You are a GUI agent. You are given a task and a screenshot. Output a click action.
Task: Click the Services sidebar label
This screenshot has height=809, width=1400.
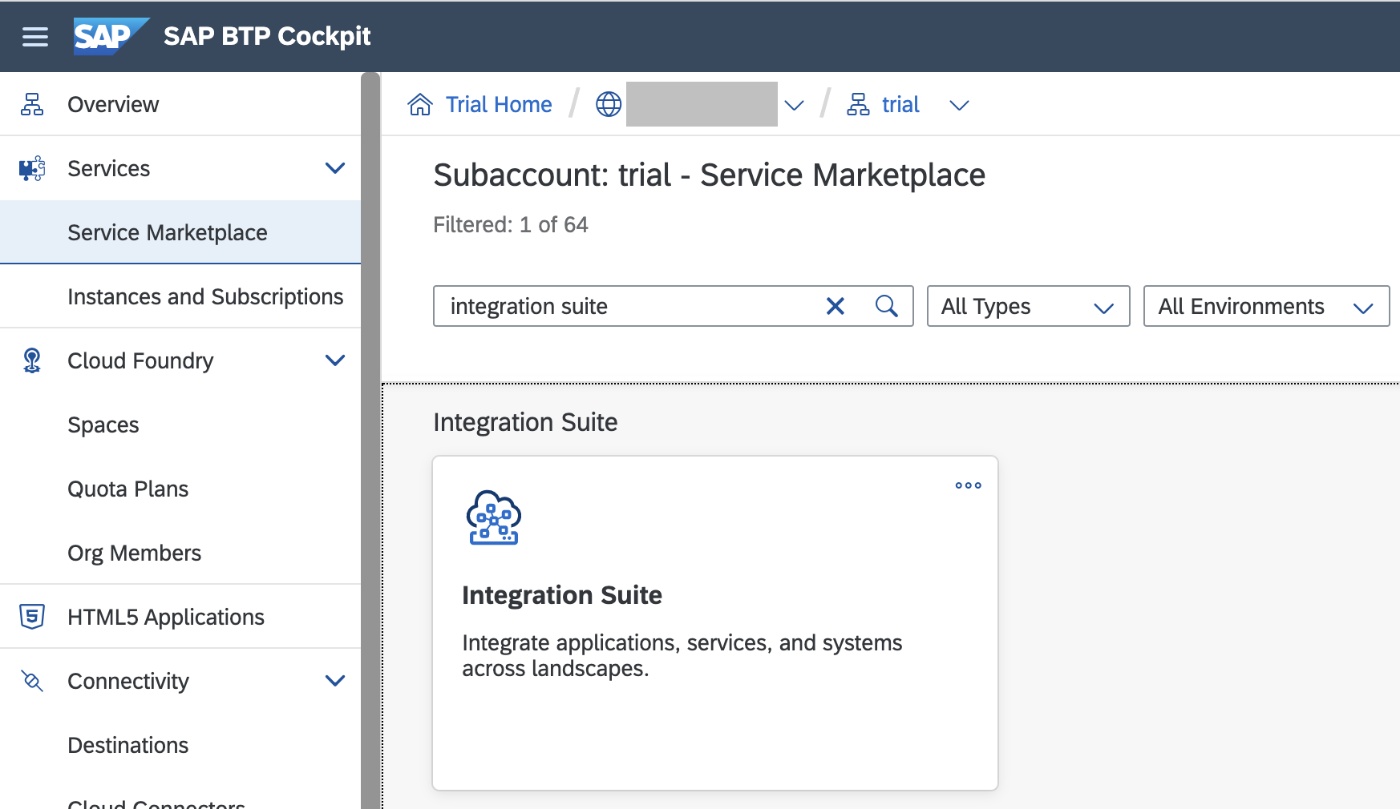pos(108,168)
